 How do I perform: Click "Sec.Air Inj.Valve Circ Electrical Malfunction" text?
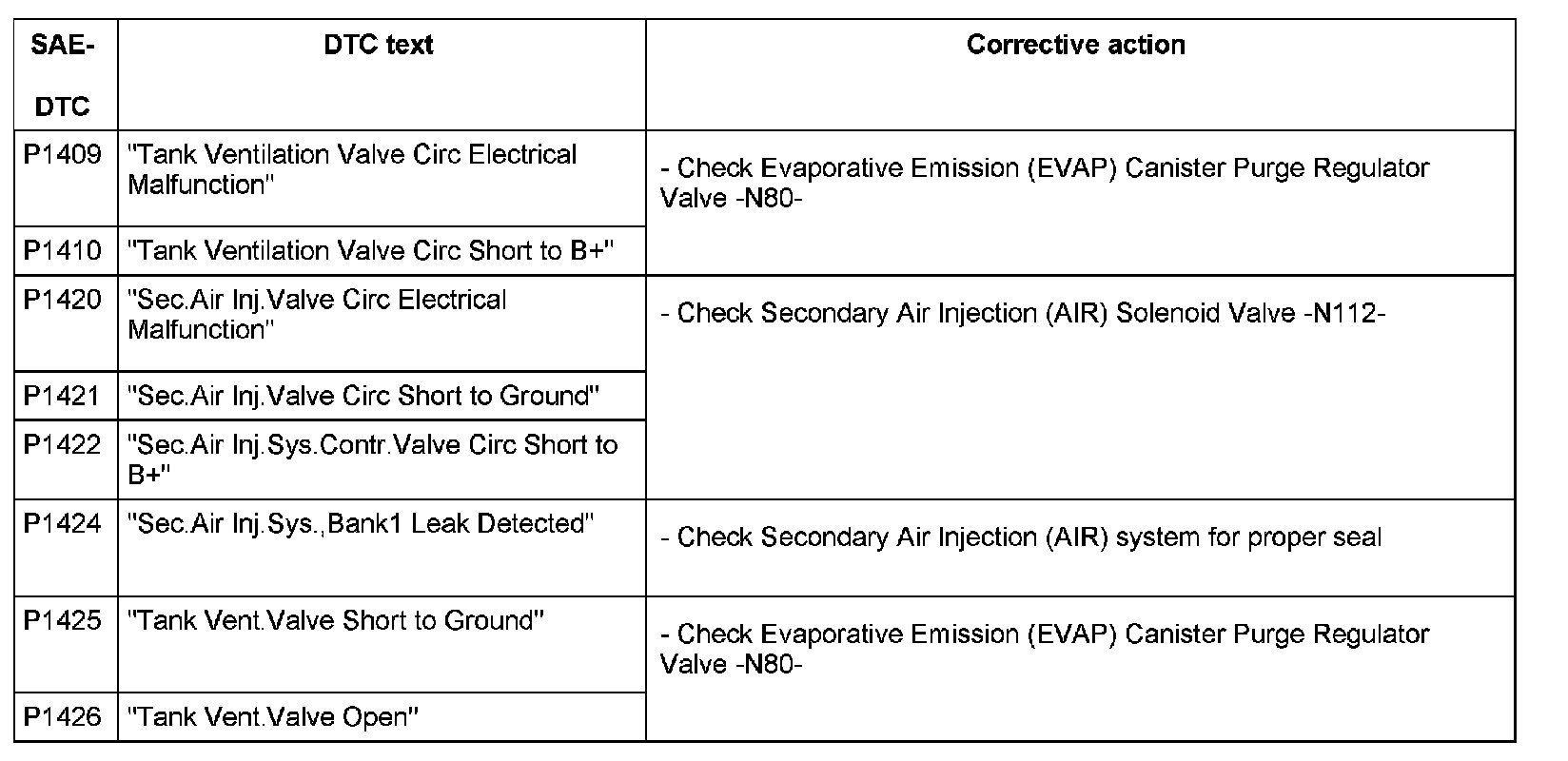(317, 315)
